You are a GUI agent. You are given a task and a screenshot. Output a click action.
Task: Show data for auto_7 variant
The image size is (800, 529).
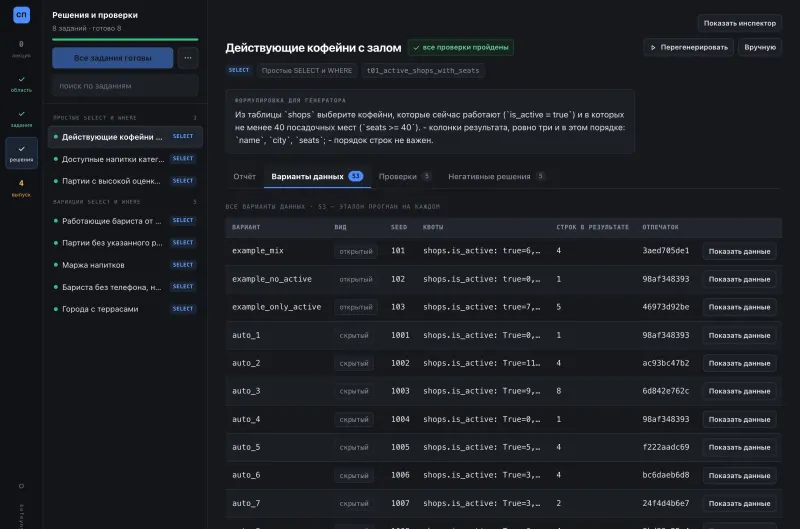[x=739, y=503]
